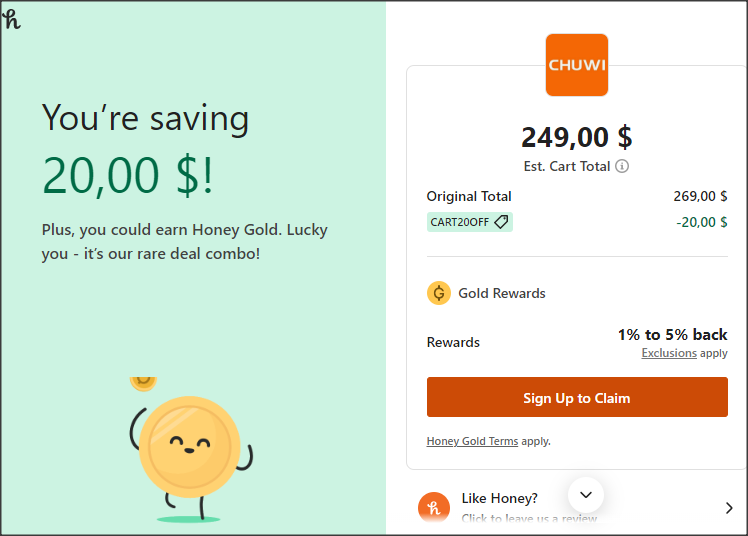Click the Honey logo in top corner
Viewport: 748px width, 536px height.
point(12,18)
